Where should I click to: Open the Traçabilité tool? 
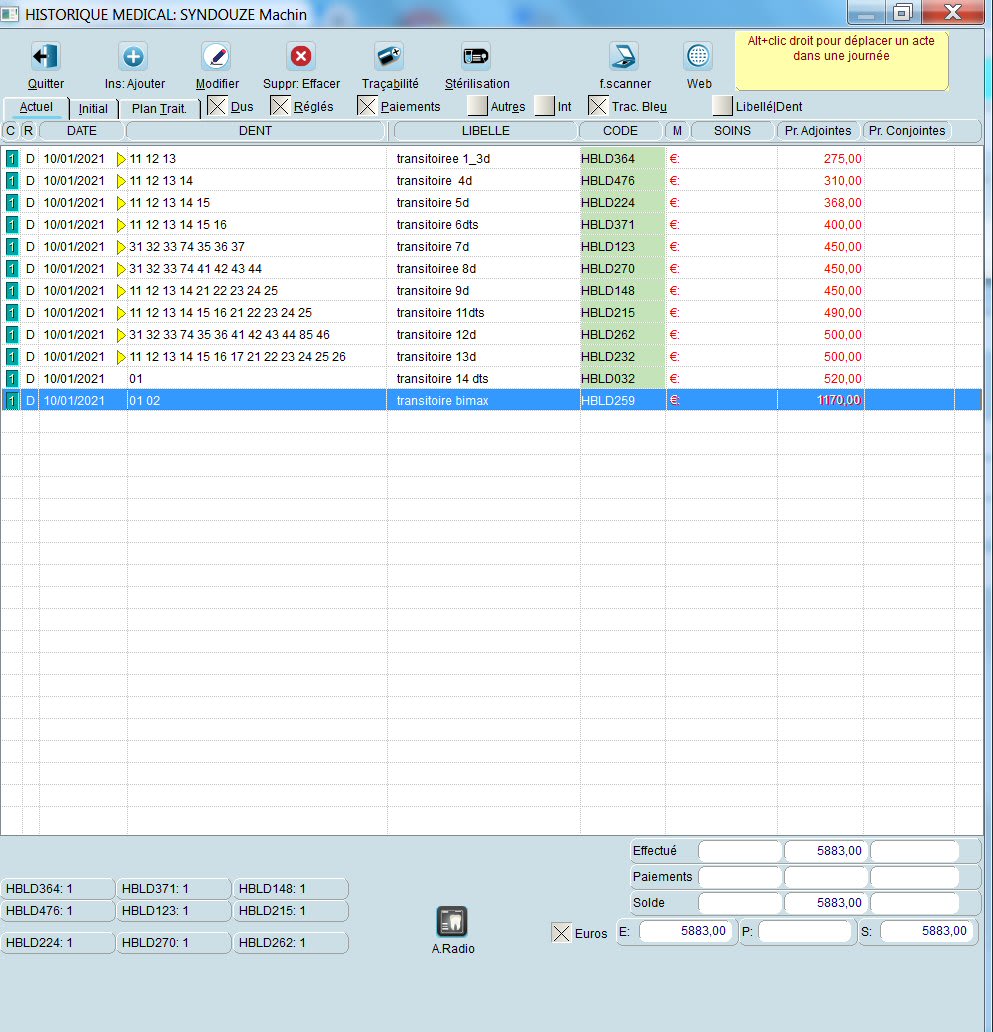click(389, 57)
